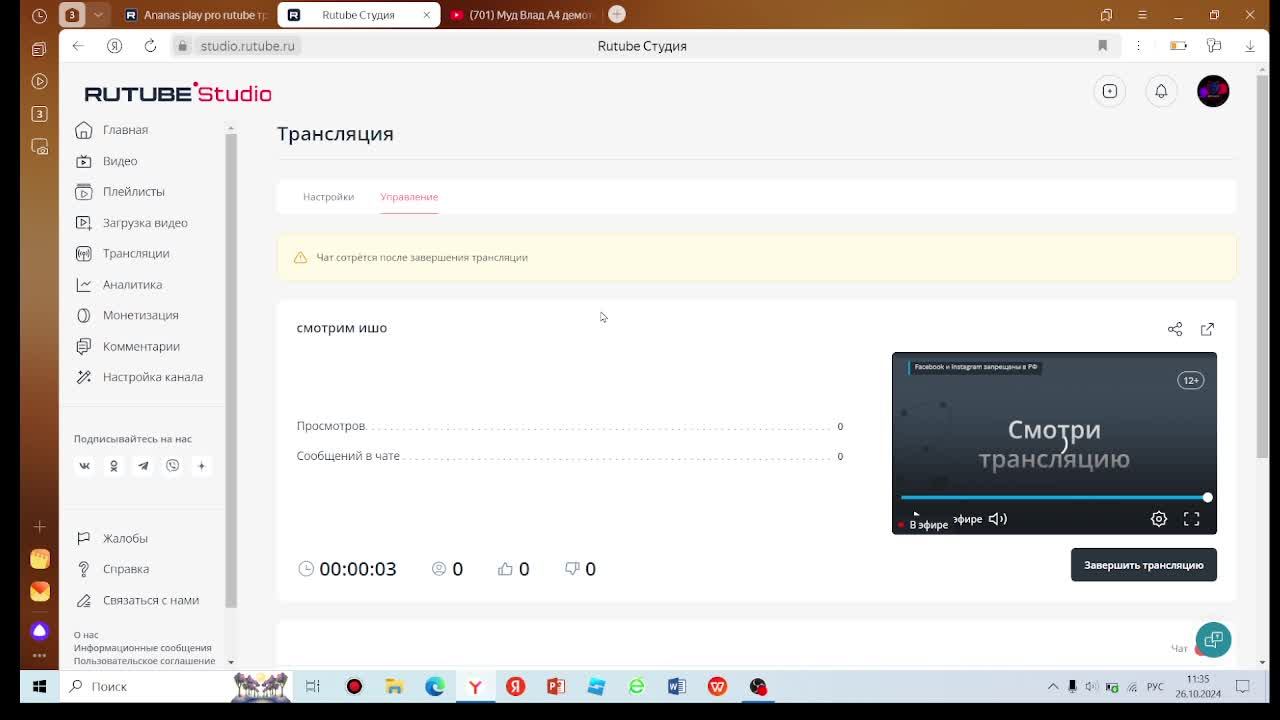Screen dimensions: 1280x720
Task: Bookmark the page with bookmark icon
Action: point(1103,46)
